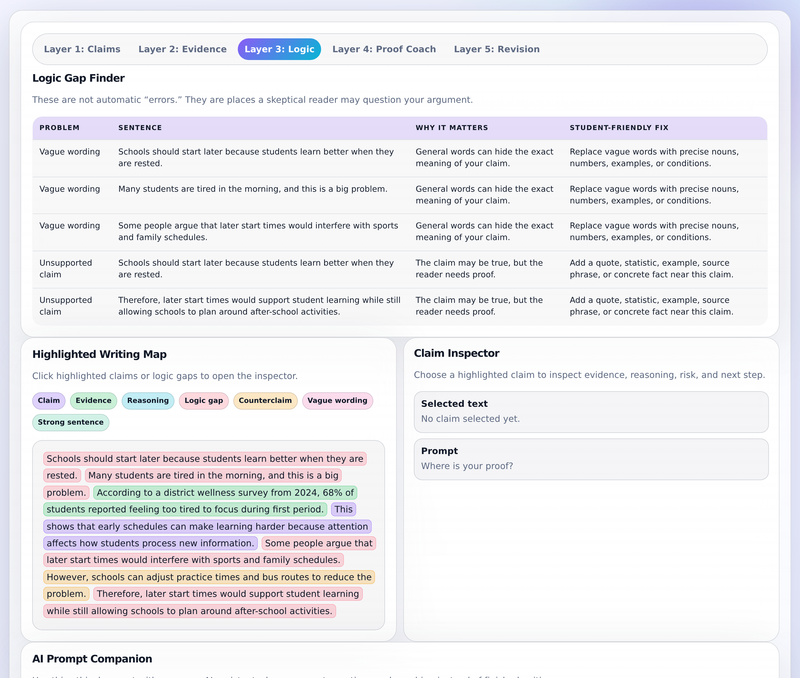Screen dimensions: 800x678
Task: Click the Vague wording legend chip
Action: (x=337, y=400)
